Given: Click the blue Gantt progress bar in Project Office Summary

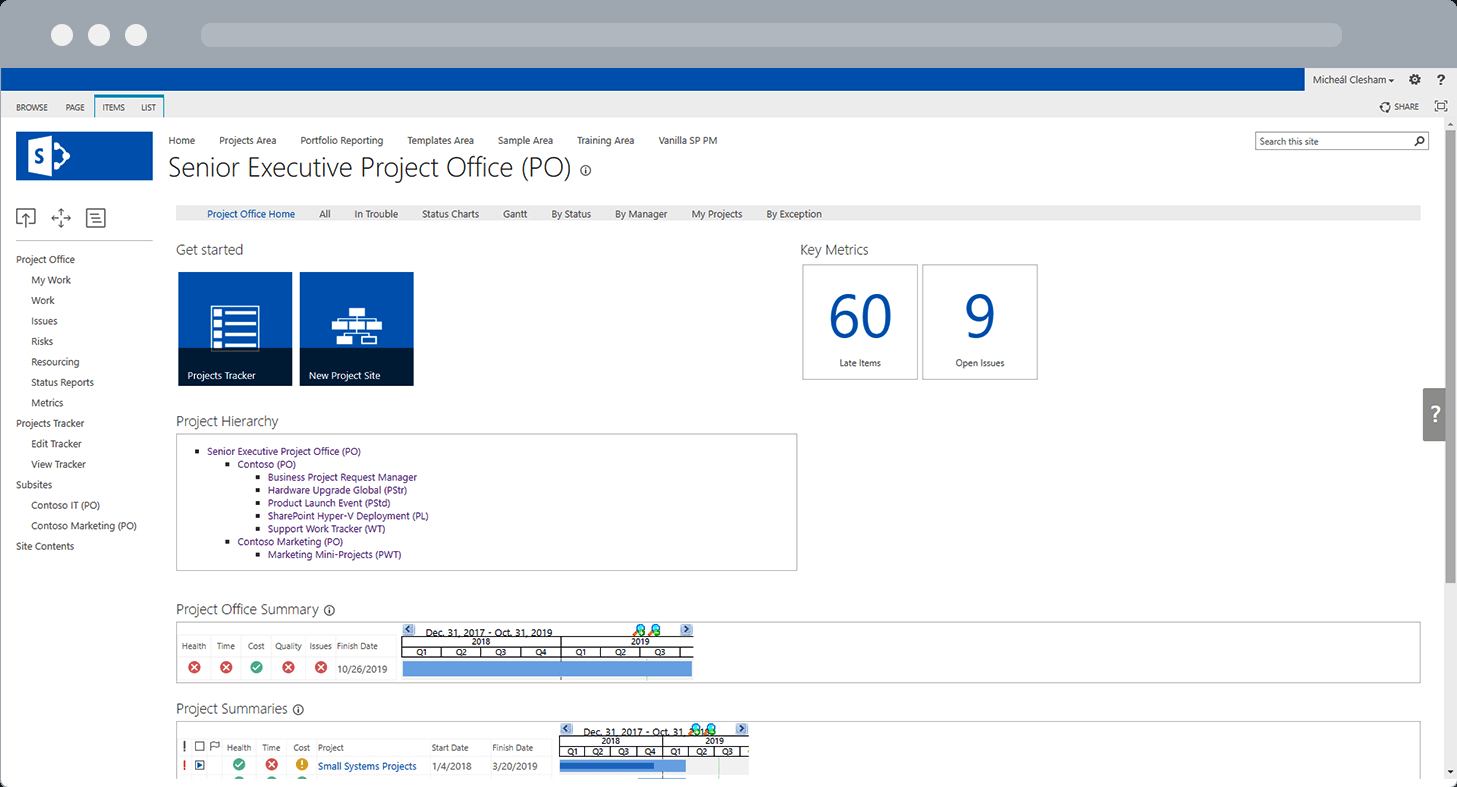Looking at the screenshot, I should [x=547, y=668].
